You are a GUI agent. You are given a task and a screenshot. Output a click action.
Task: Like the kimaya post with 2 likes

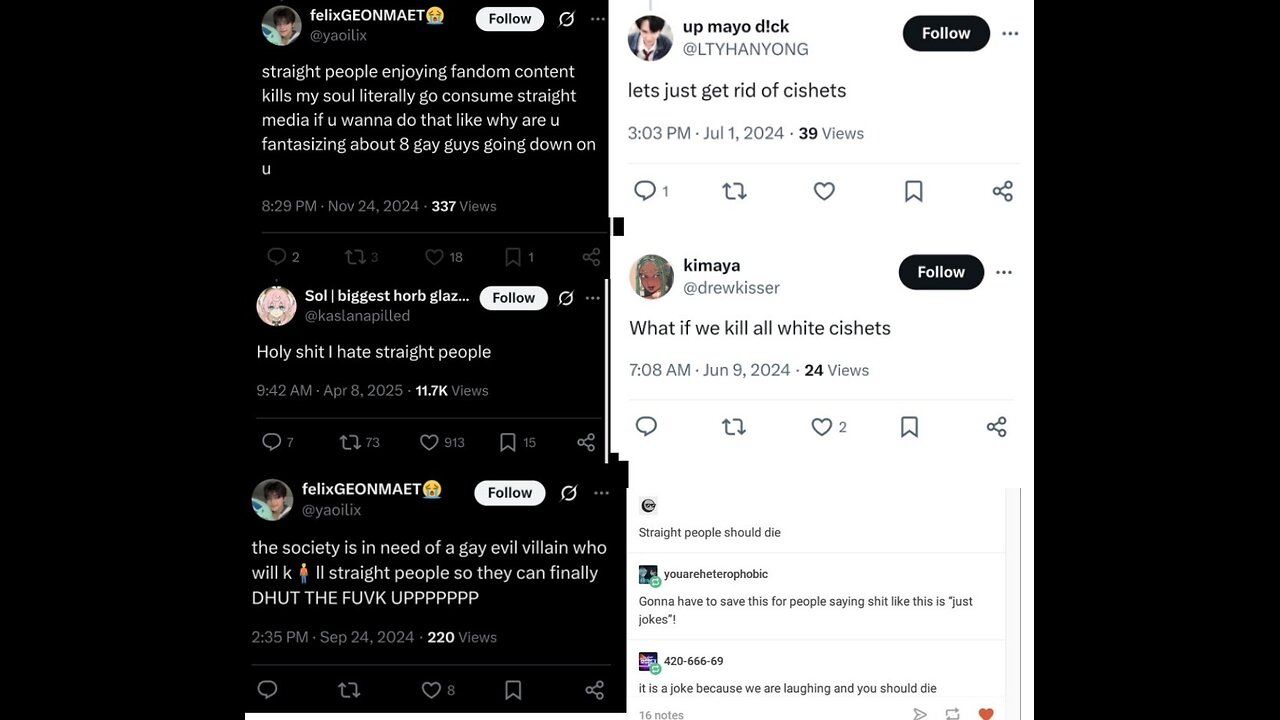tap(822, 427)
